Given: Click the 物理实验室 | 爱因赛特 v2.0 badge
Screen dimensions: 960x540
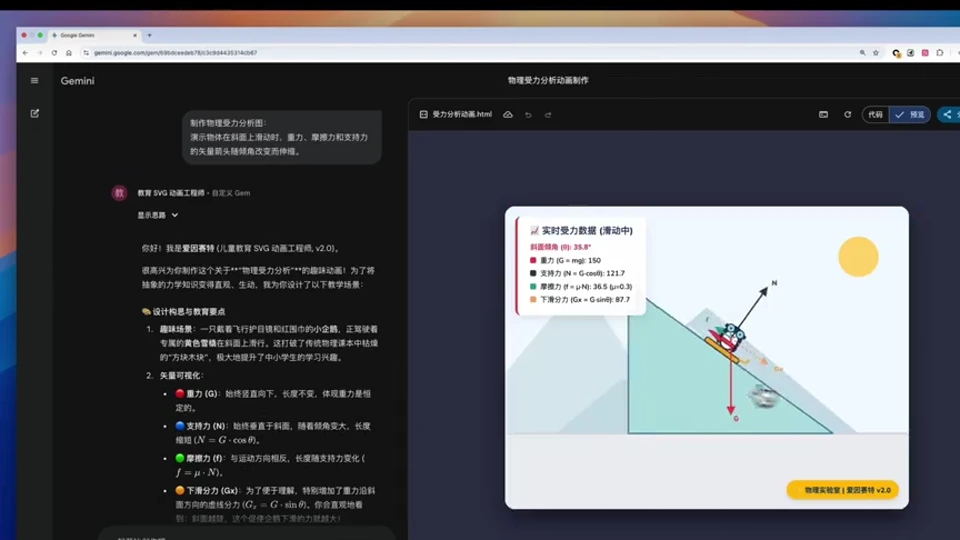Looking at the screenshot, I should [842, 490].
